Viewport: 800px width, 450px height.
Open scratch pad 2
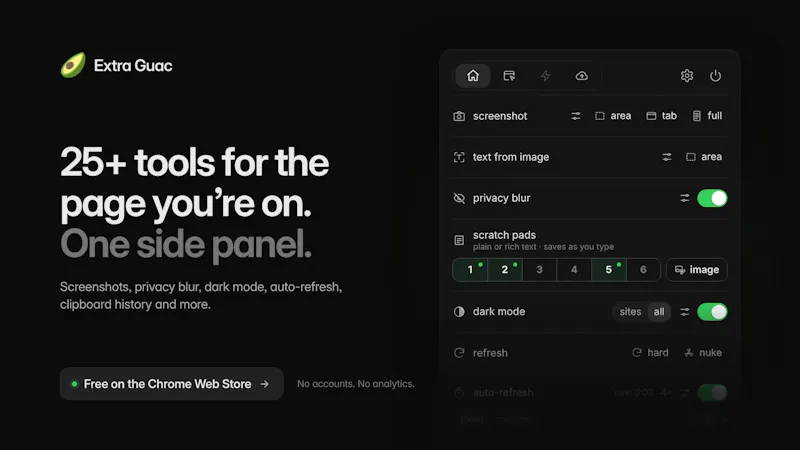[x=505, y=269]
